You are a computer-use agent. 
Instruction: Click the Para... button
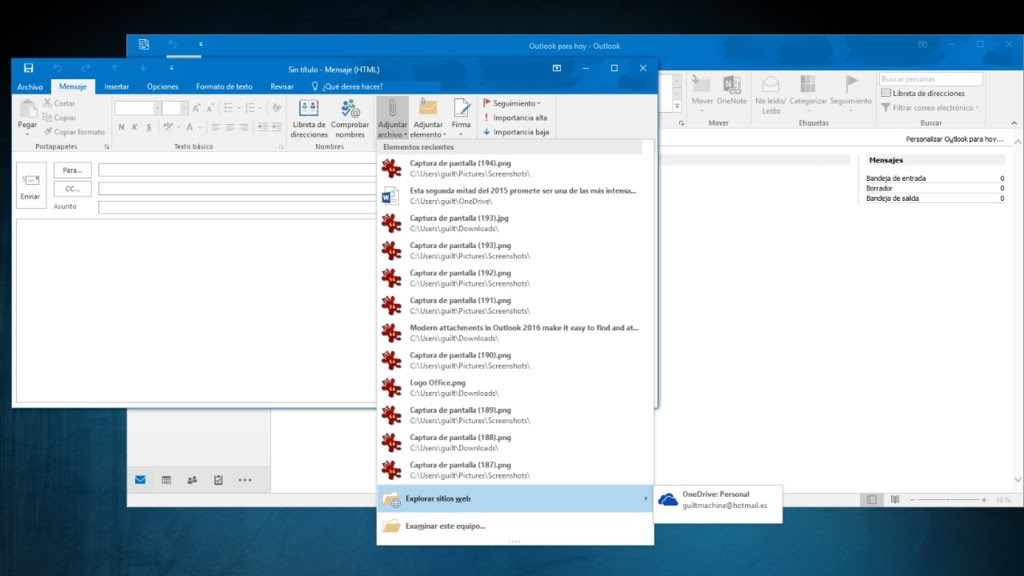point(72,170)
